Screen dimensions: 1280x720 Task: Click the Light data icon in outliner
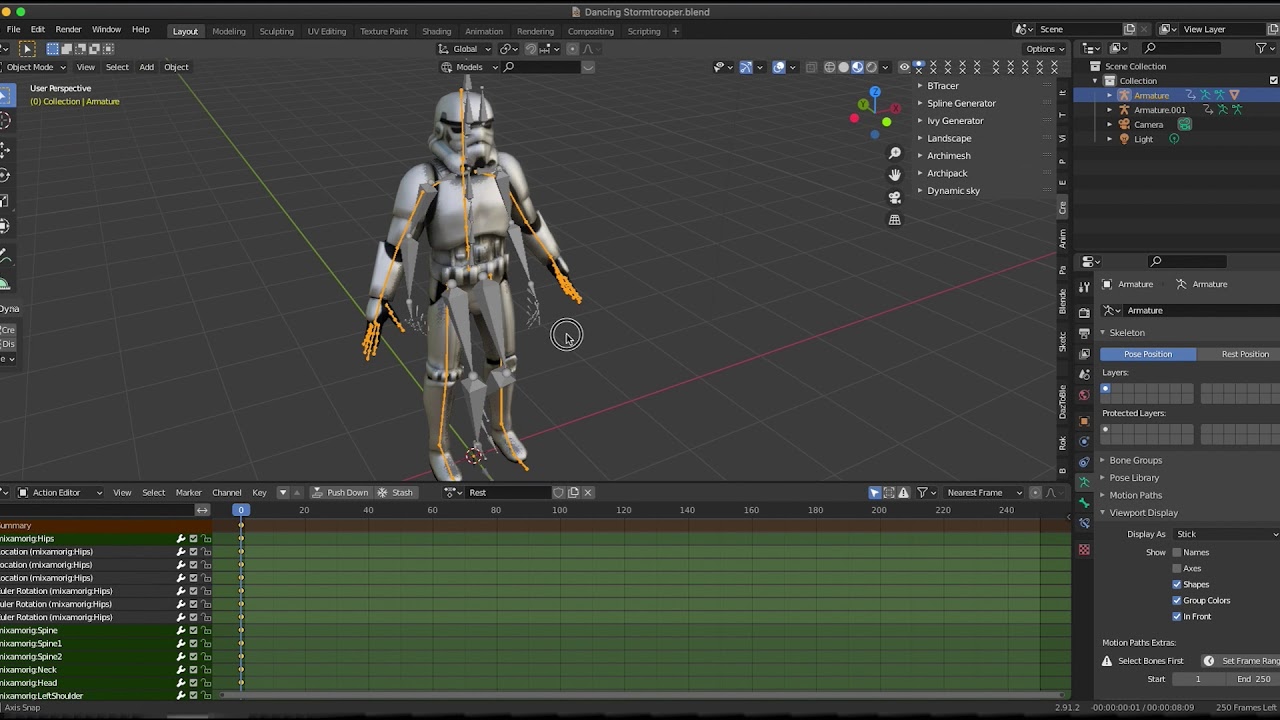click(1174, 139)
